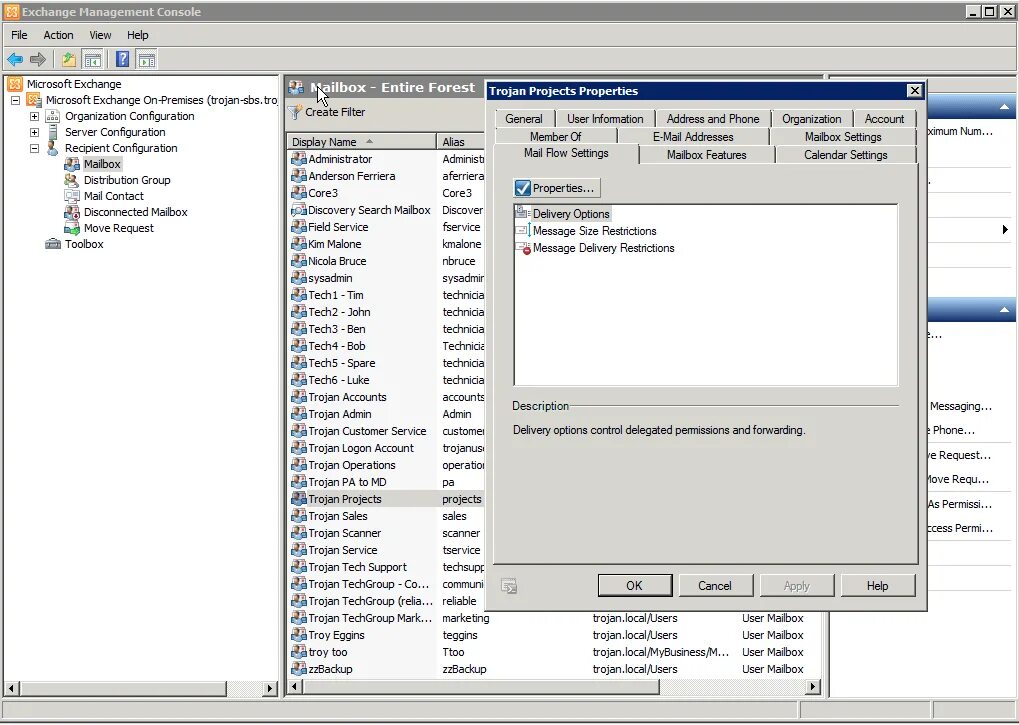Click the Discovery Search Mailbox icon
The image size is (1019, 725).
tap(299, 210)
